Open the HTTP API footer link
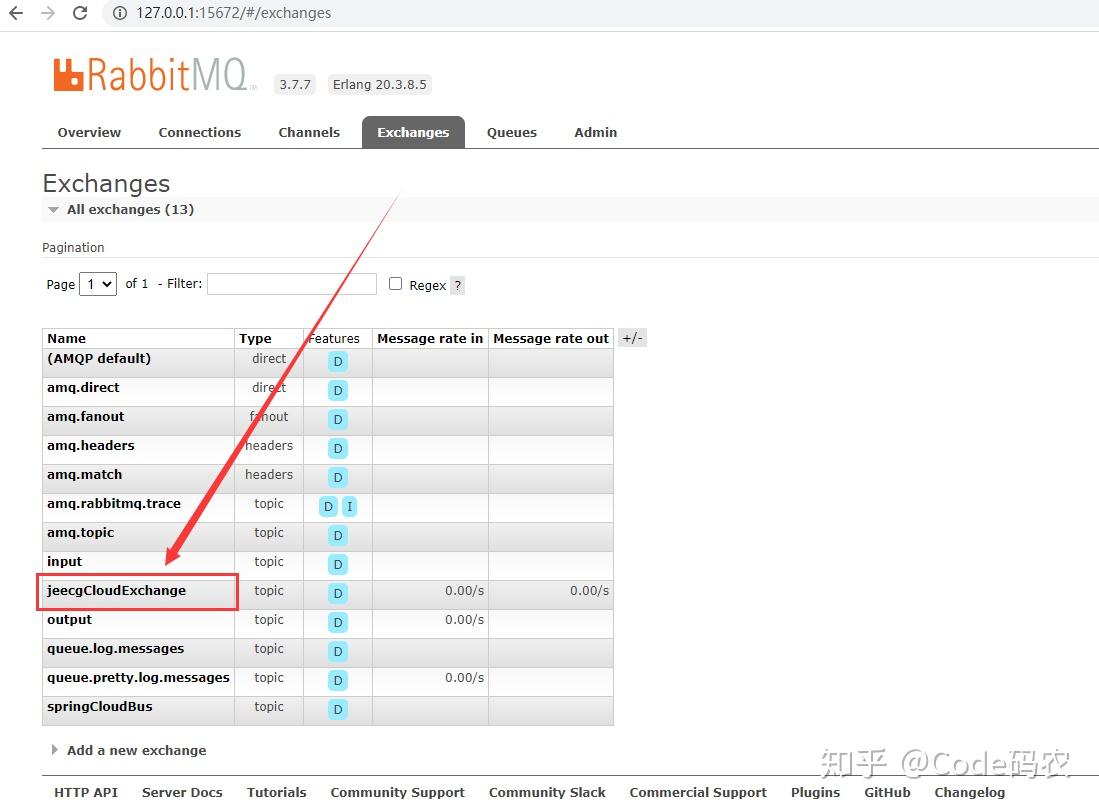The height and width of the screenshot is (810, 1099). pos(86,792)
